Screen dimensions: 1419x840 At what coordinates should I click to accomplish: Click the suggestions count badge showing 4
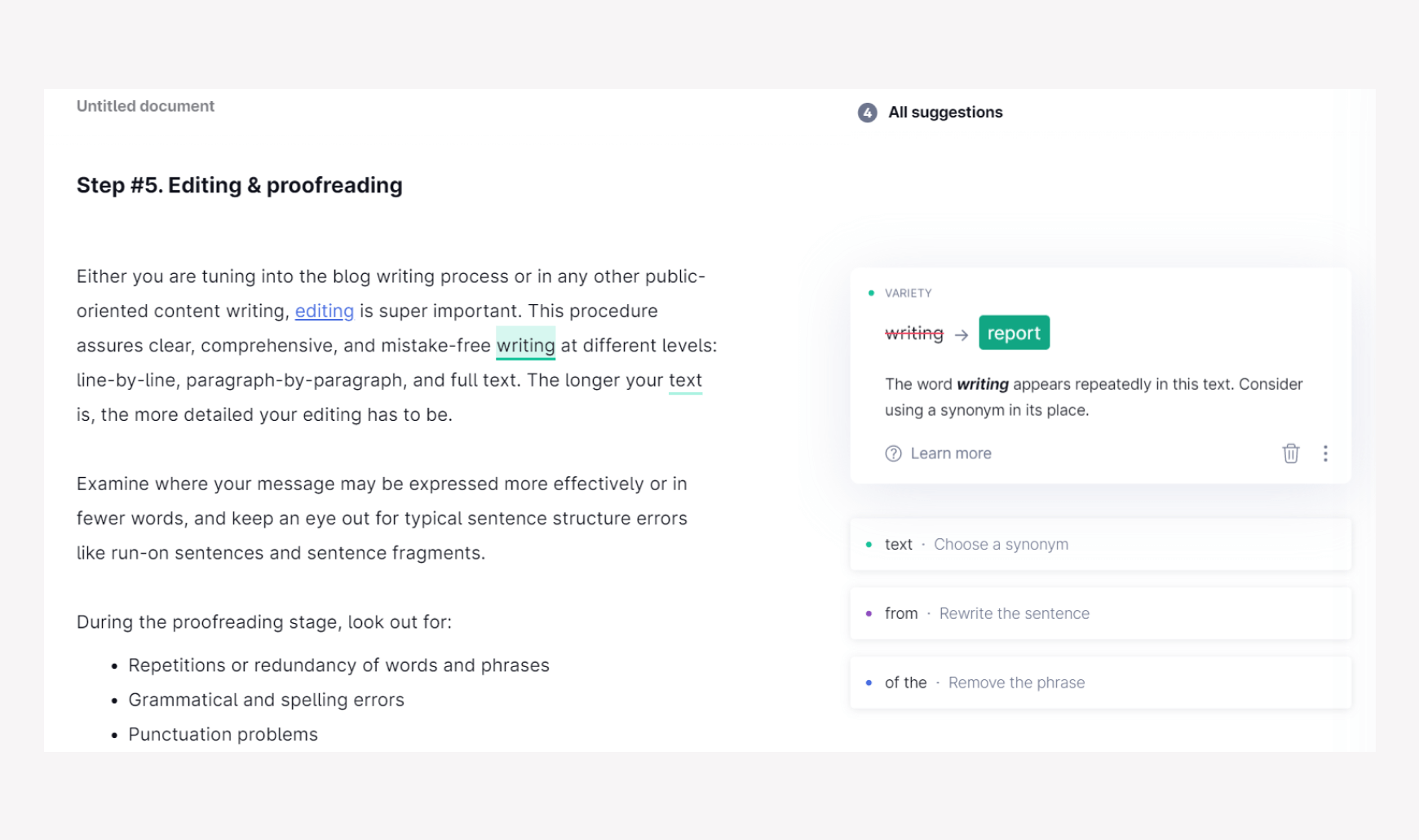coord(868,113)
